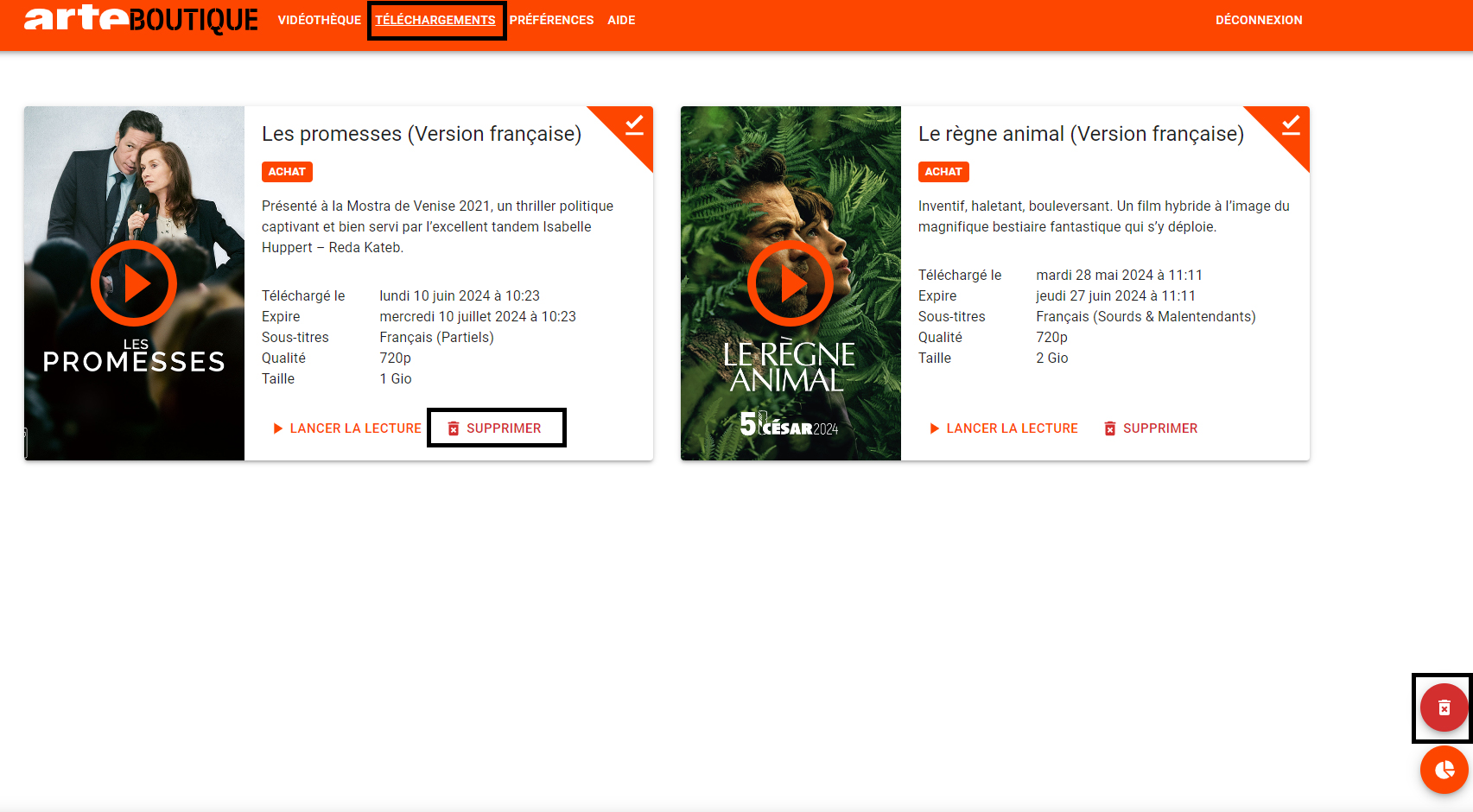Play Le règne animal from poster overlay
This screenshot has width=1473, height=812.
coord(790,283)
